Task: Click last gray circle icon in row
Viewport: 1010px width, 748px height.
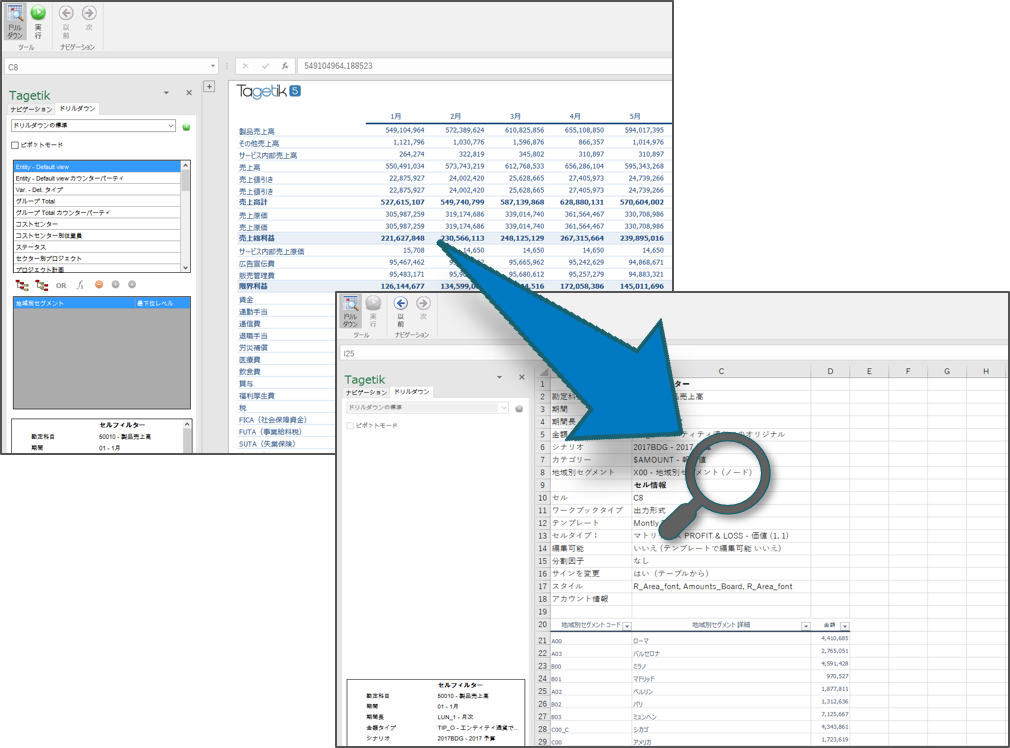Action: pos(131,284)
